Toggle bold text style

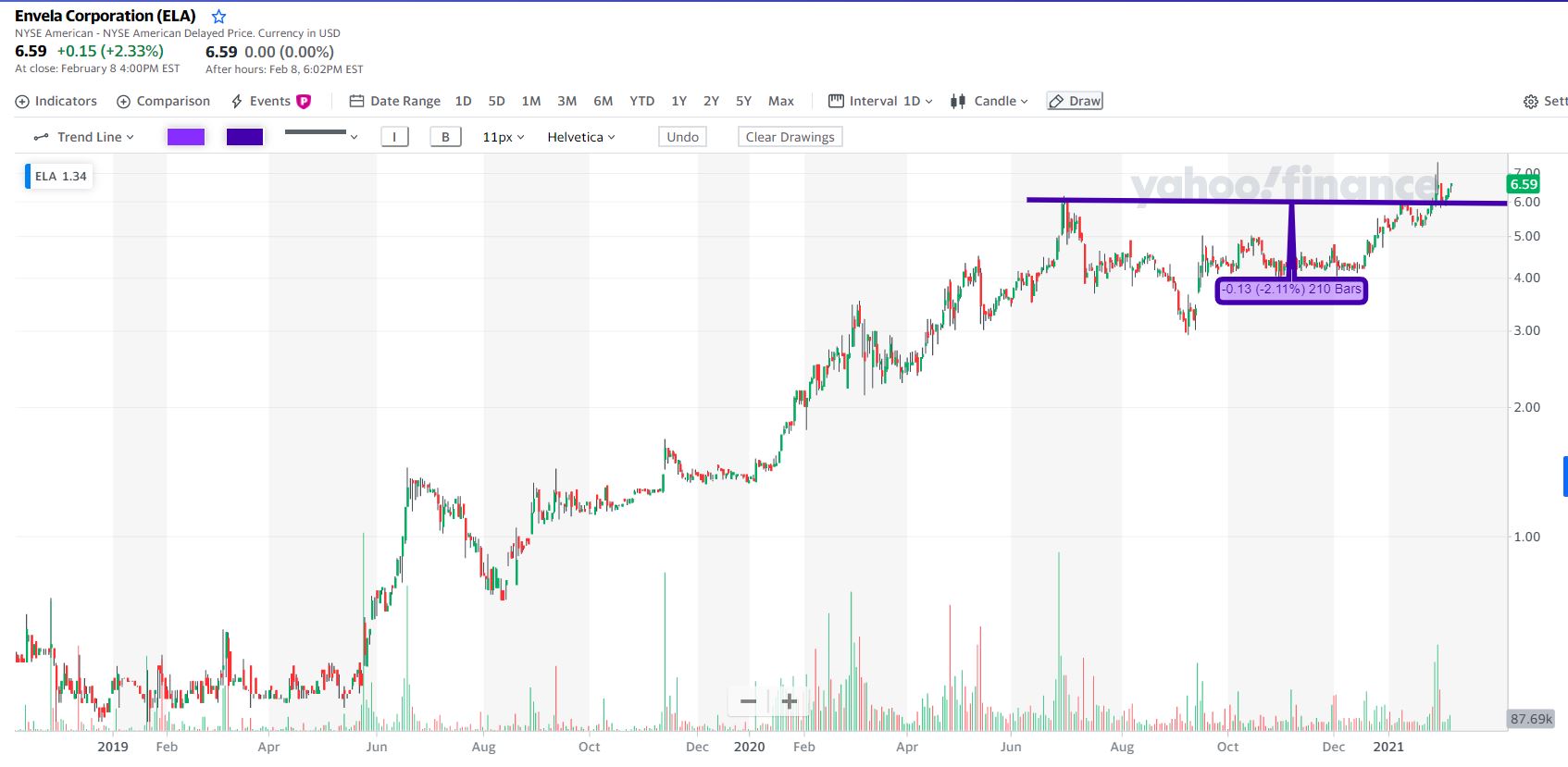click(445, 137)
